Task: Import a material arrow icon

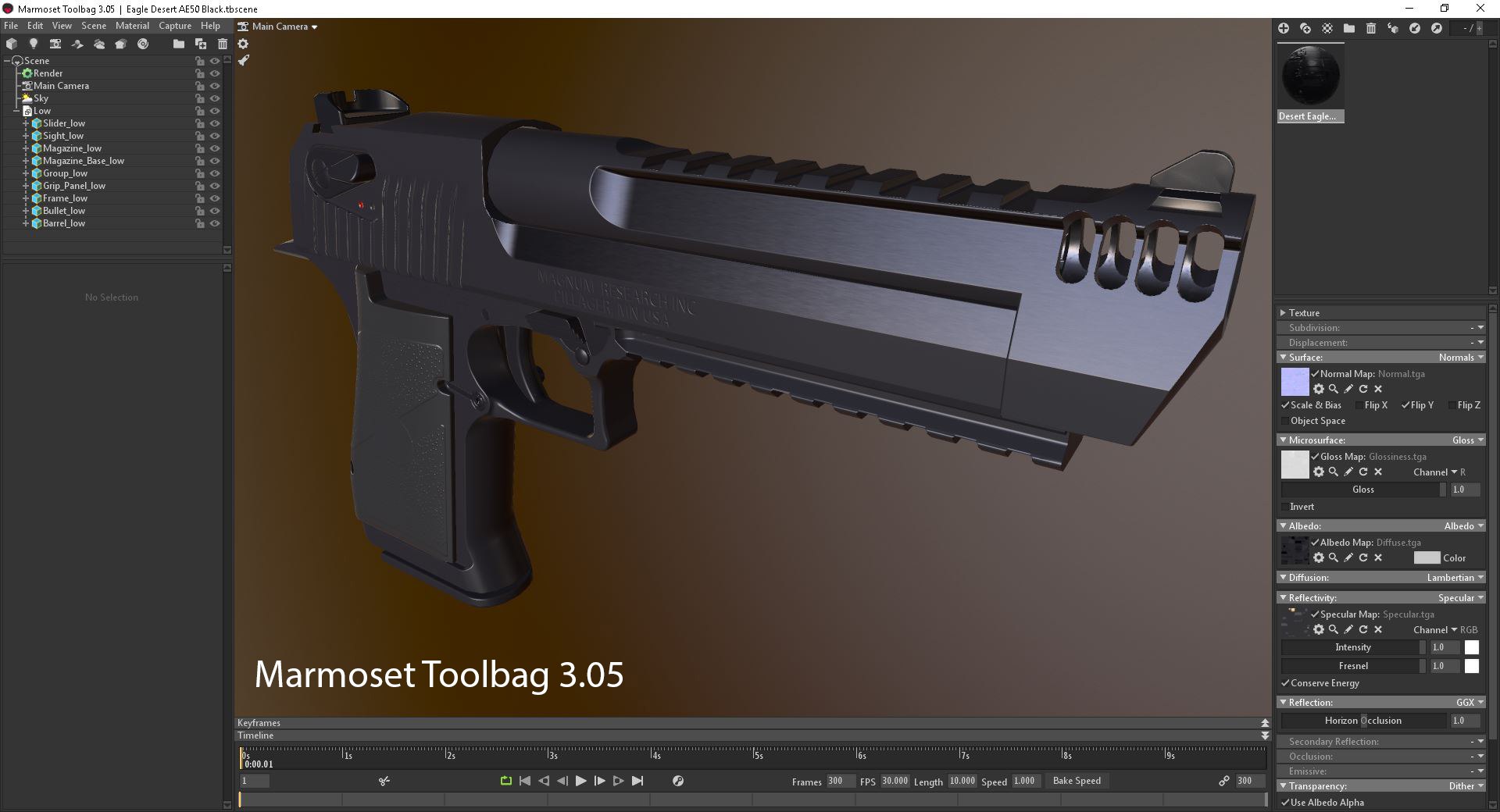Action: pyautogui.click(x=1415, y=28)
